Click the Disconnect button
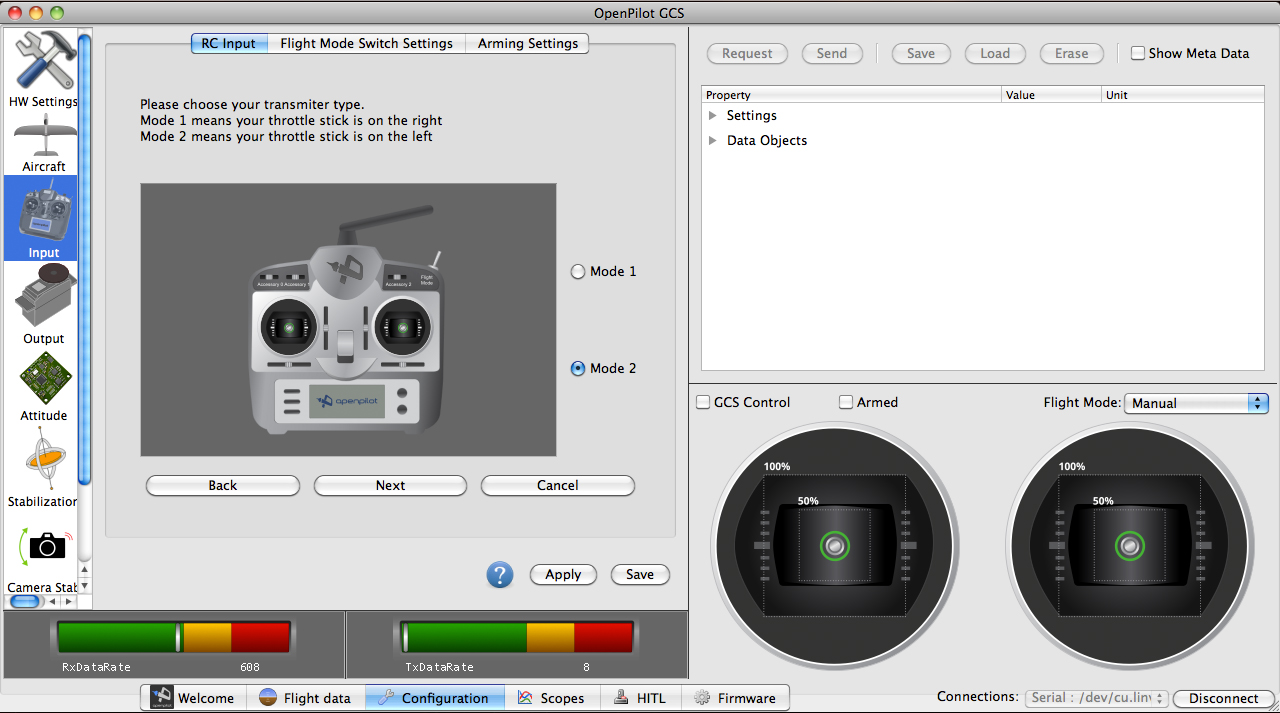This screenshot has width=1280, height=713. (x=1224, y=698)
